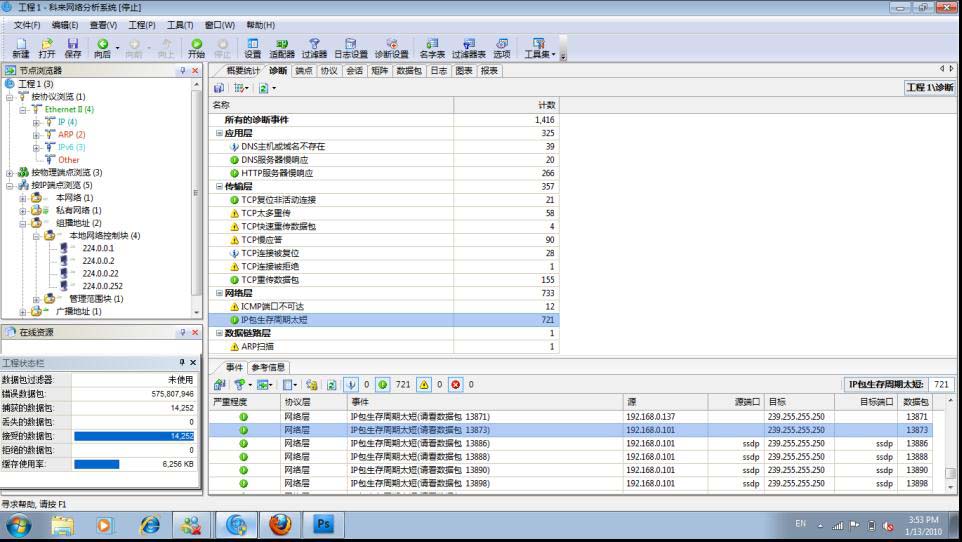Image resolution: width=962 pixels, height=542 pixels.
Task: Open 诊断设置 (Diagnosis settings) icon
Action: pyautogui.click(x=391, y=48)
